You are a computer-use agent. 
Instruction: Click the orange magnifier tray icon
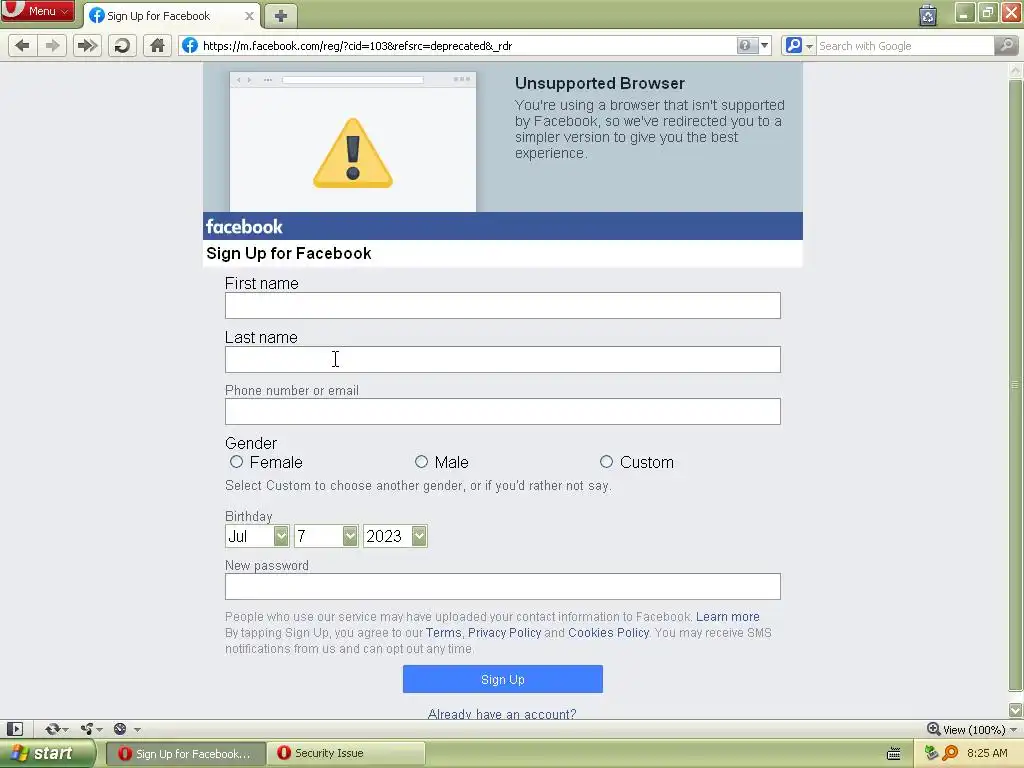click(950, 753)
